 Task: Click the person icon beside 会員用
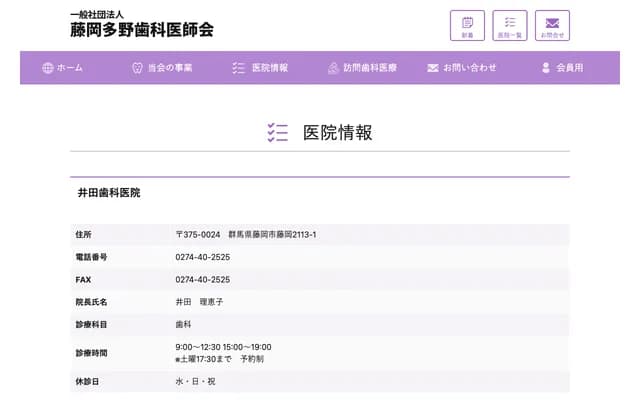pyautogui.click(x=546, y=68)
